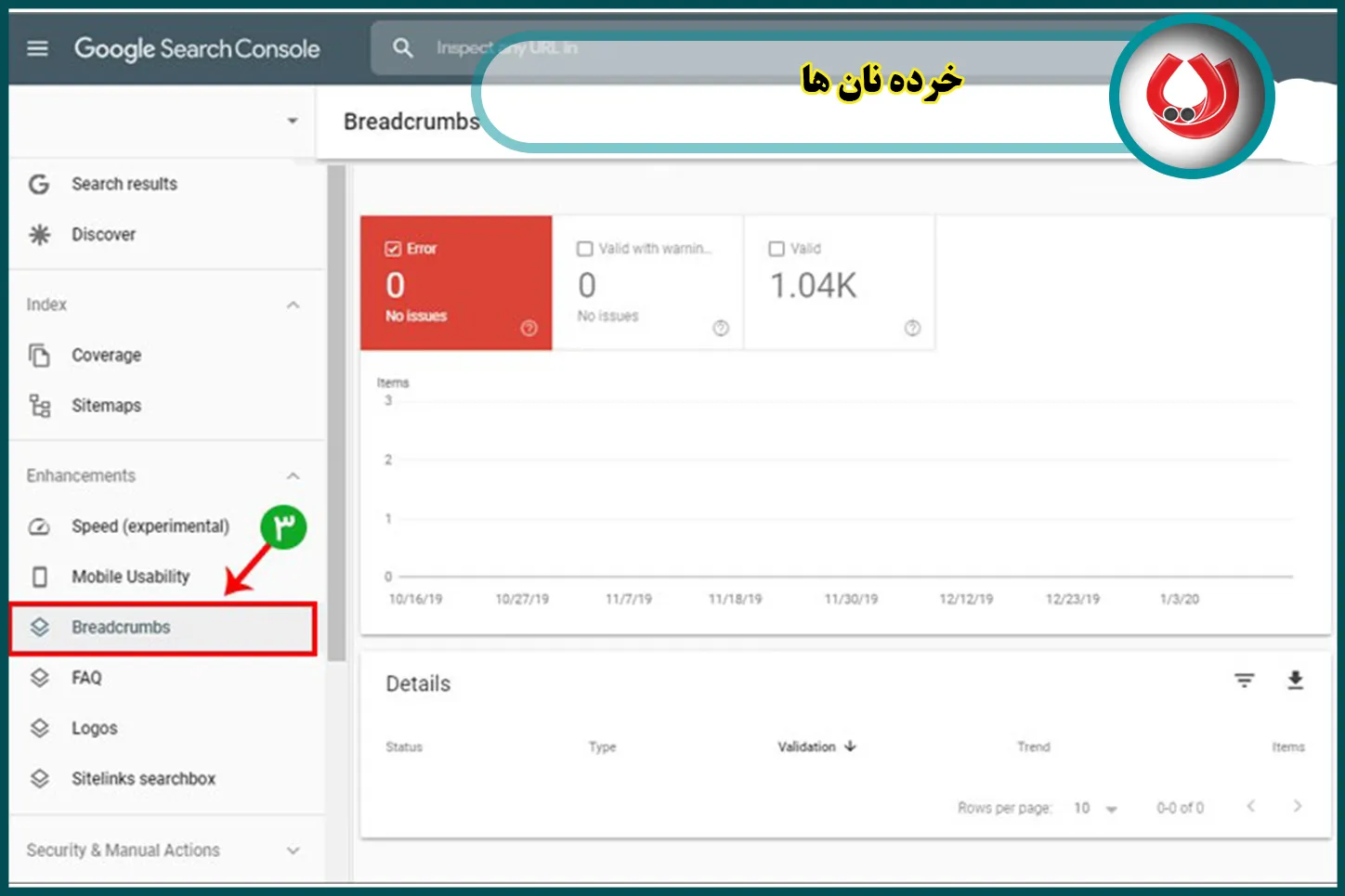The image size is (1345, 896).
Task: Click the help icon in Valid card
Action: (x=912, y=328)
